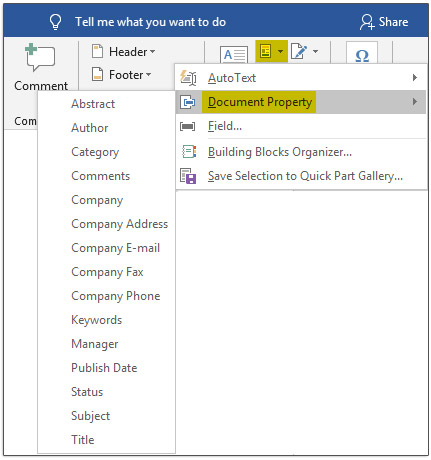Click the Save Selection floppy disk icon
Image resolution: width=431 pixels, height=460 pixels.
click(188, 176)
